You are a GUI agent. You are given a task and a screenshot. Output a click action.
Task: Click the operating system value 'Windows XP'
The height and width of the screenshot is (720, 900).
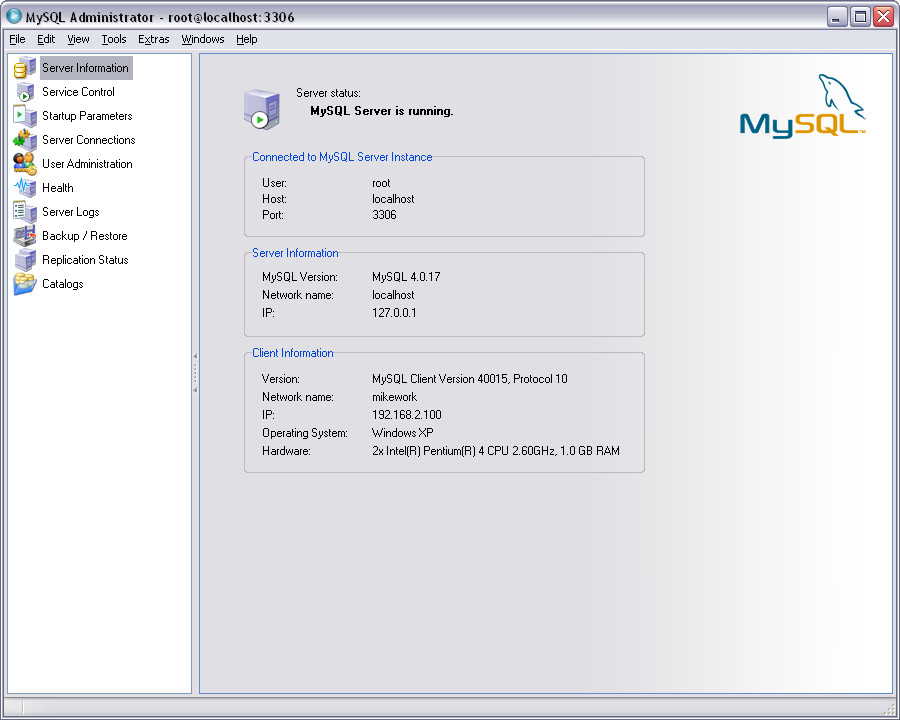click(402, 433)
